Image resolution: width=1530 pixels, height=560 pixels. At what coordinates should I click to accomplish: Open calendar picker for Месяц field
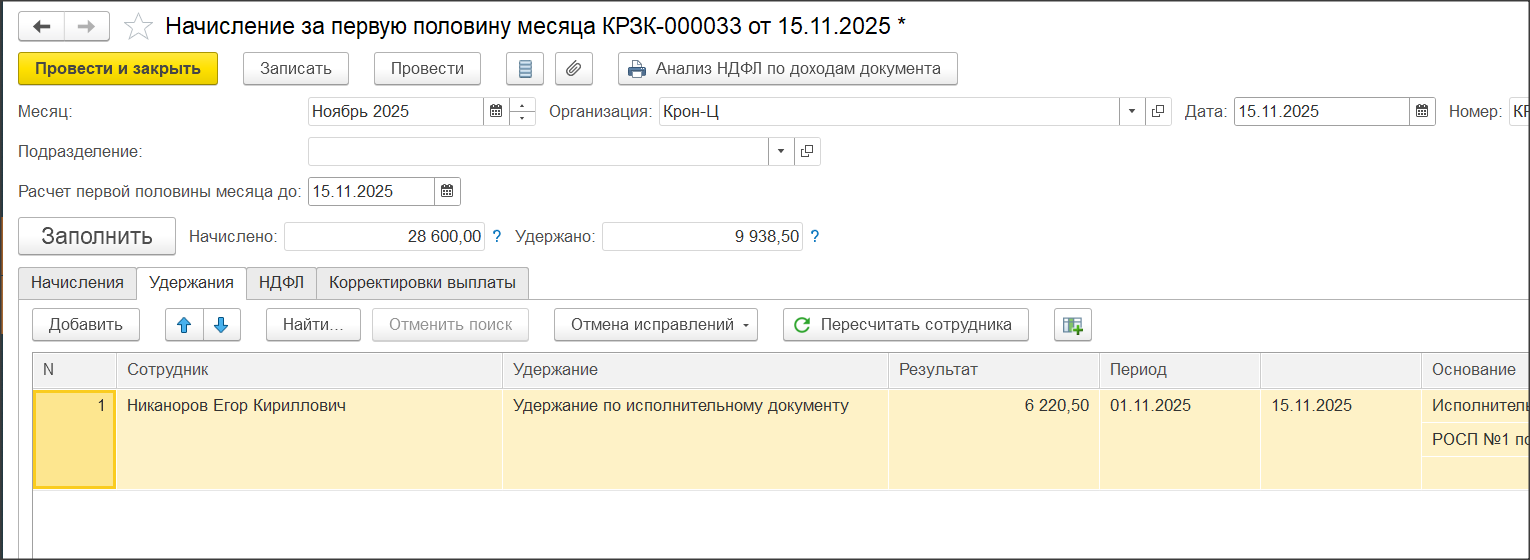[x=495, y=112]
